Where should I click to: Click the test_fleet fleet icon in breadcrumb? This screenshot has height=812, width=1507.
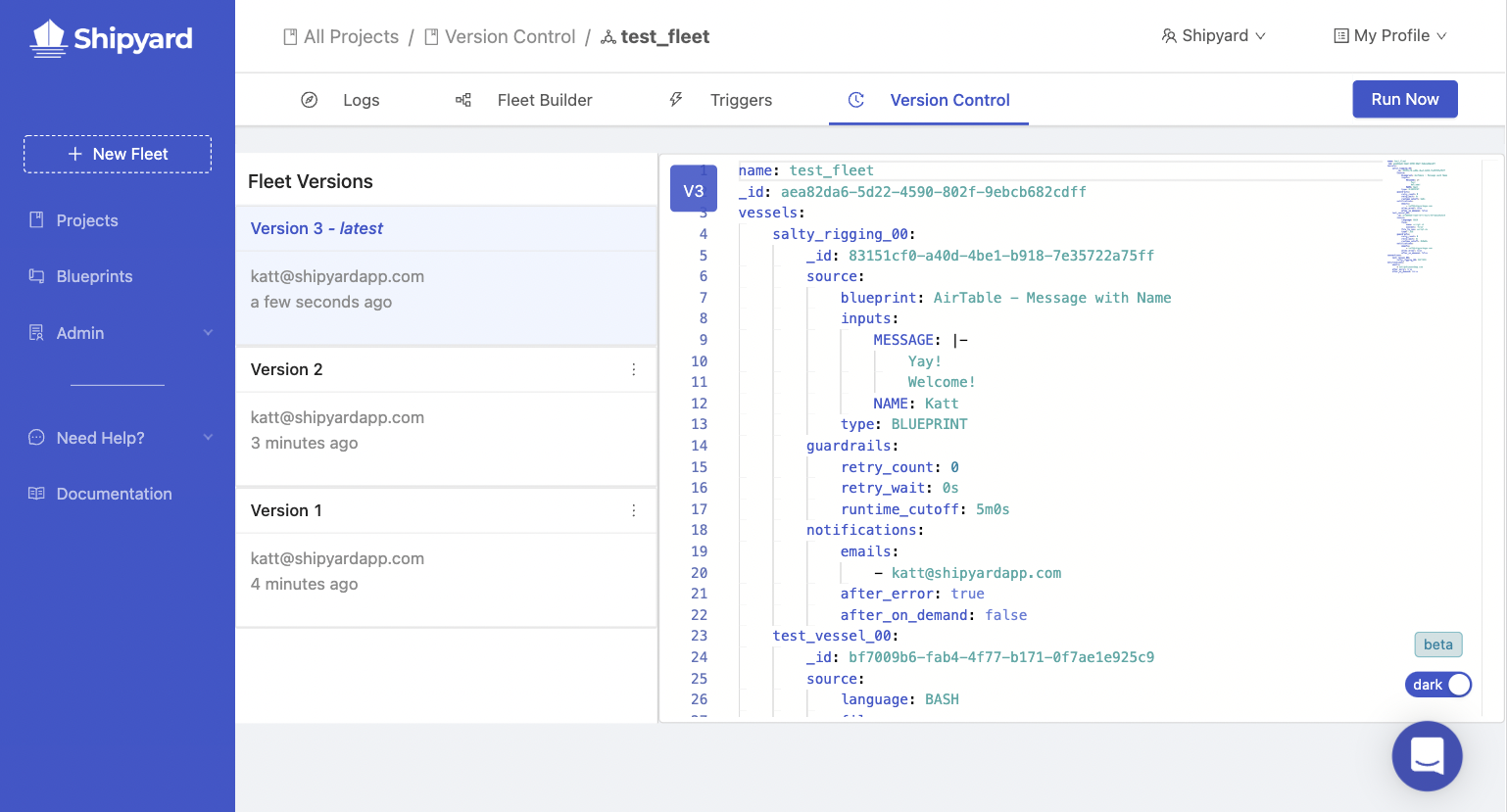[x=608, y=37]
